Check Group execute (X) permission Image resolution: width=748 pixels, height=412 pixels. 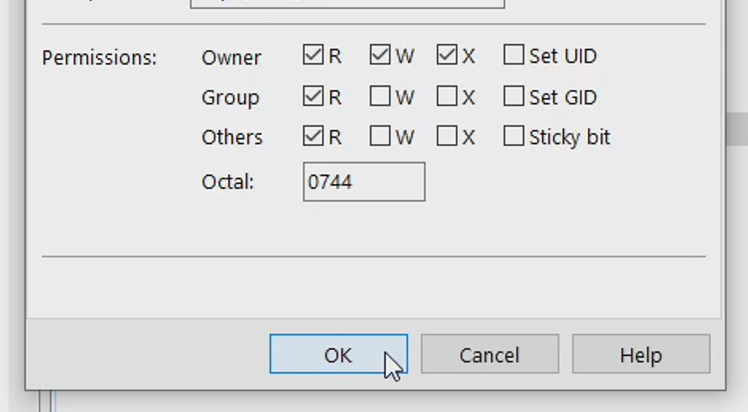point(447,96)
